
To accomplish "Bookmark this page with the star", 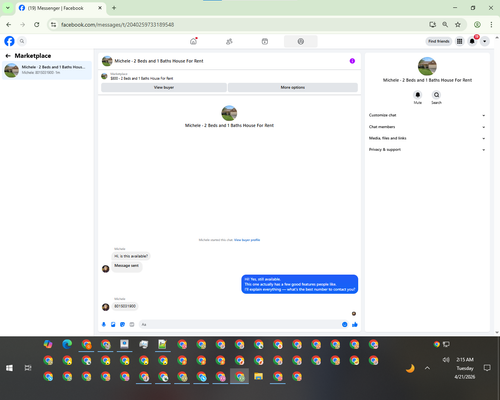I will coord(458,24).
